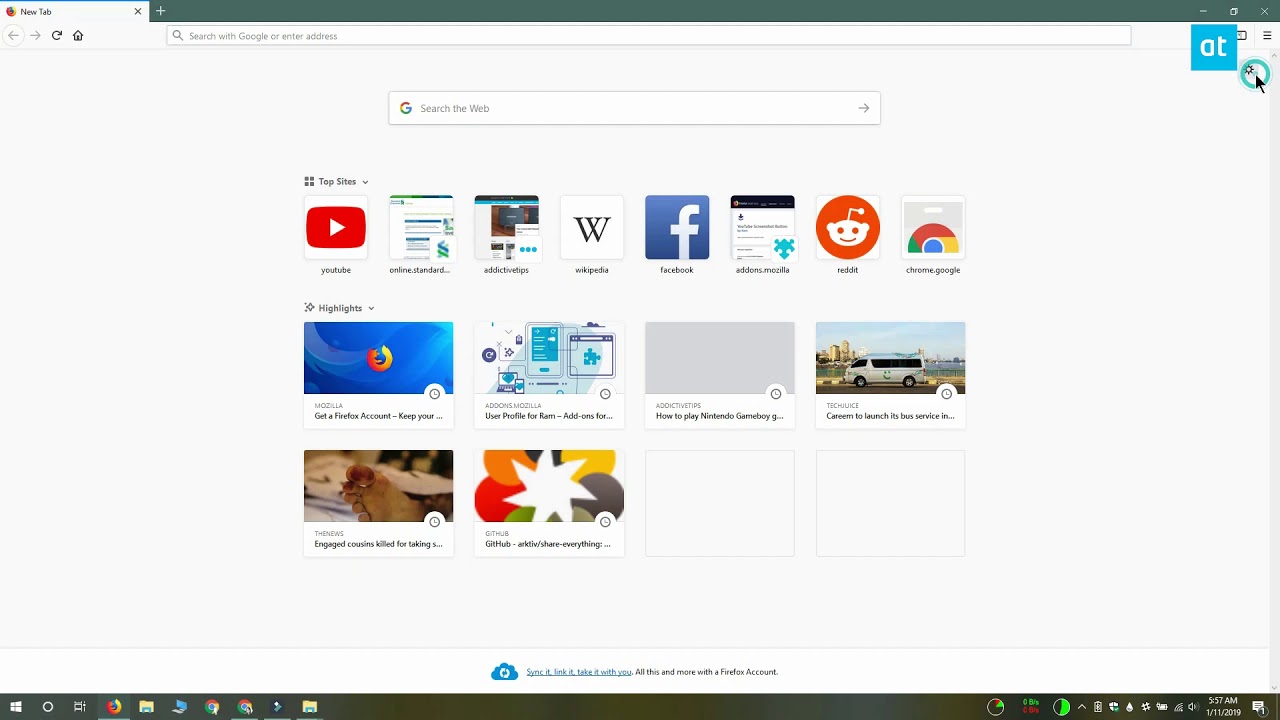
Task: Open the wikipedia top site
Action: tap(592, 235)
